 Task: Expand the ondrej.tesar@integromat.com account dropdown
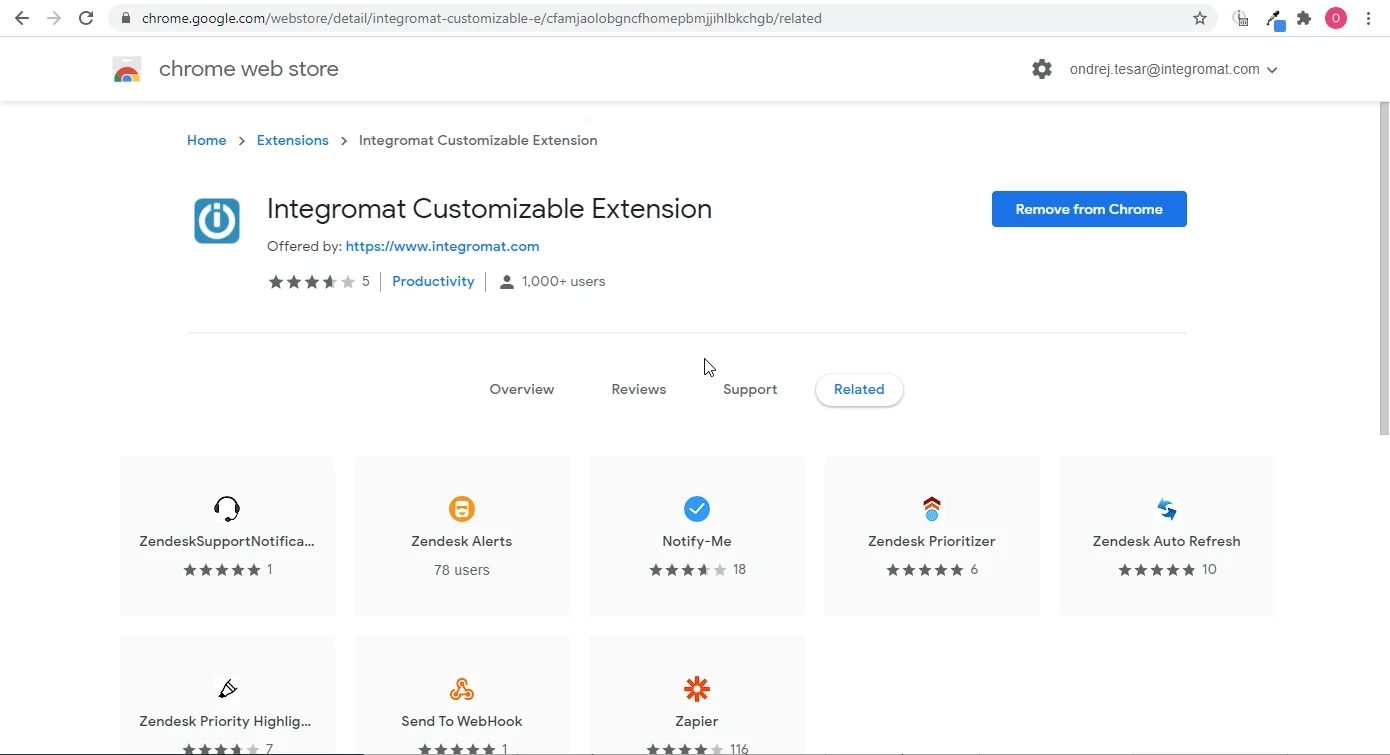(x=1174, y=70)
